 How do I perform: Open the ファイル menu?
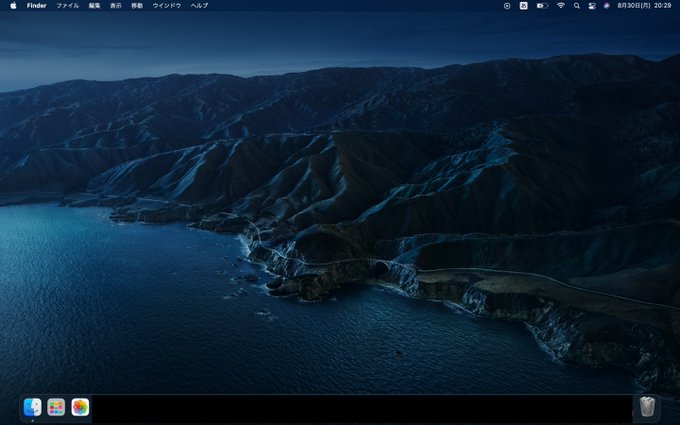68,6
